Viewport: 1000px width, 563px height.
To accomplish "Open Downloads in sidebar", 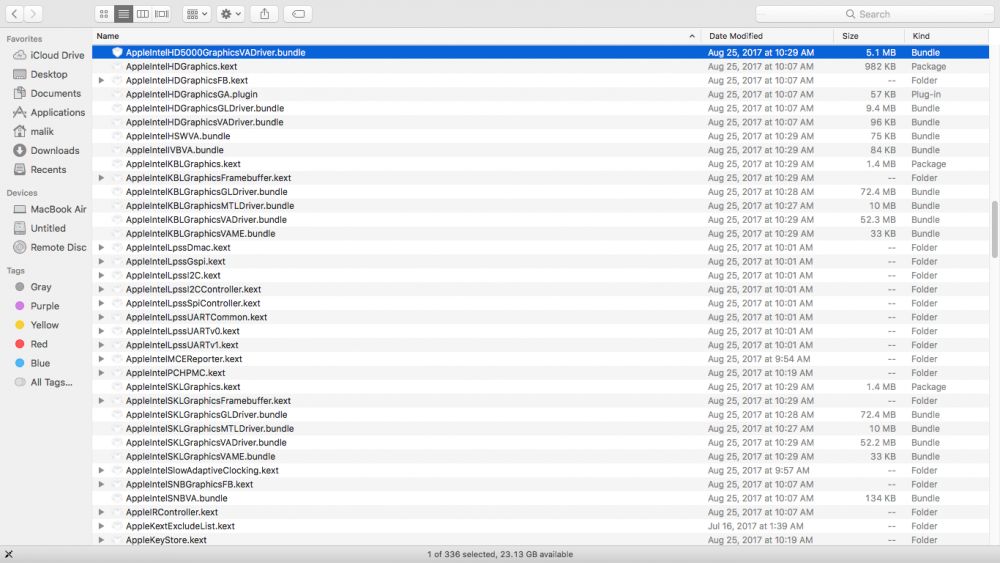I will click(47, 151).
